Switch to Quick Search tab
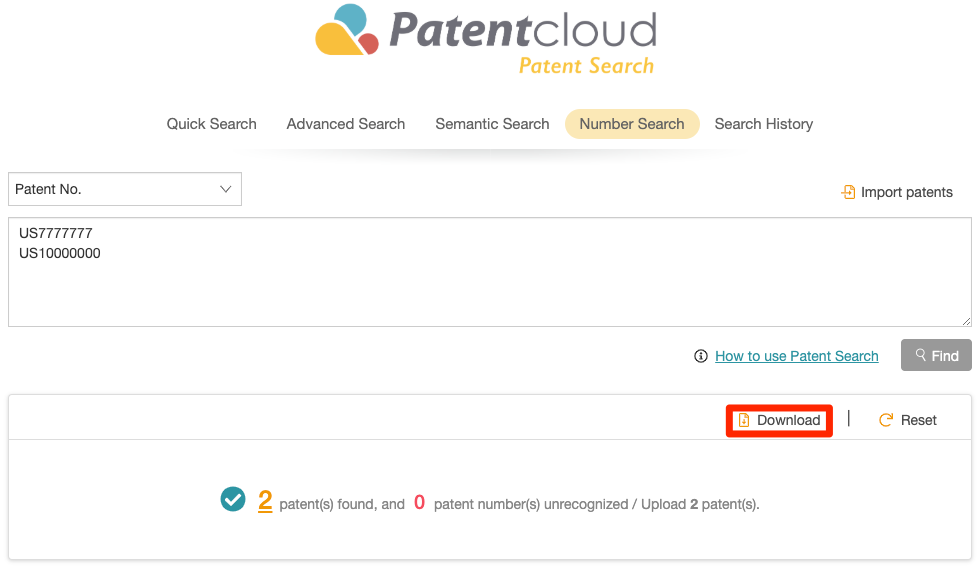This screenshot has height=568, width=978. (211, 124)
